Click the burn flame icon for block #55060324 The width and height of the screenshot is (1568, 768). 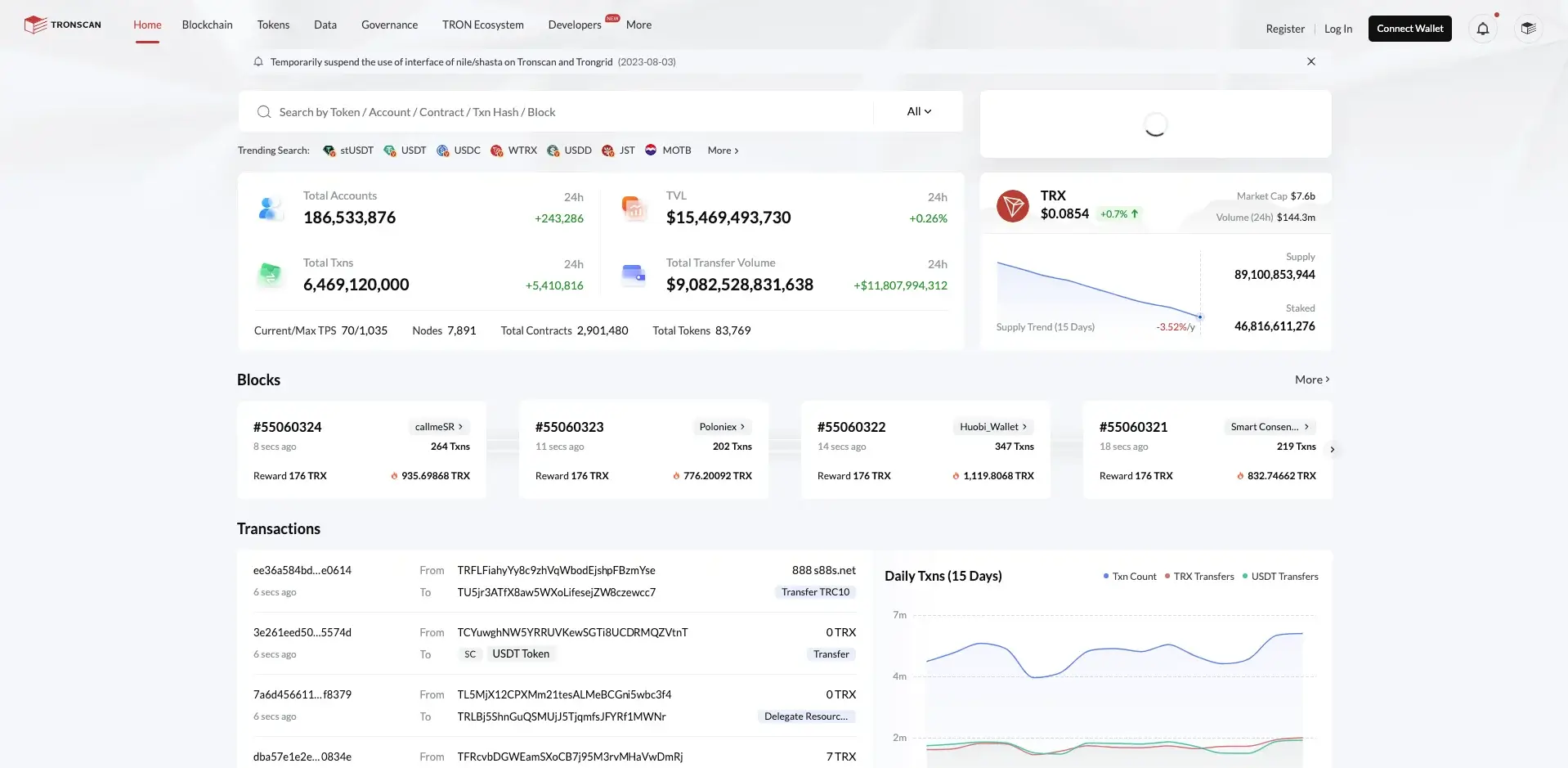pyautogui.click(x=394, y=476)
